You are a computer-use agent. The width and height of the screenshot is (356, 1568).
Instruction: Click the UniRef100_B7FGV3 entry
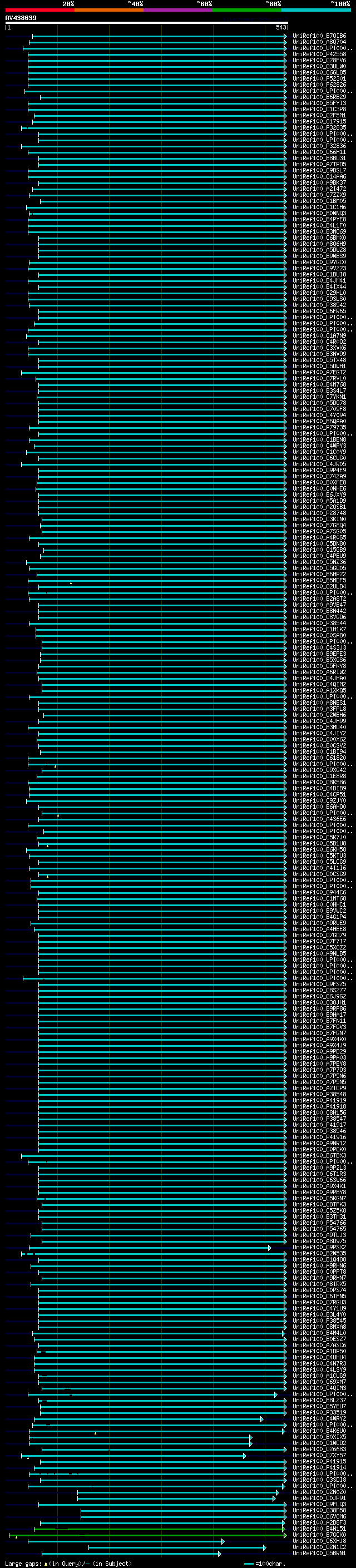pyautogui.click(x=319, y=1027)
